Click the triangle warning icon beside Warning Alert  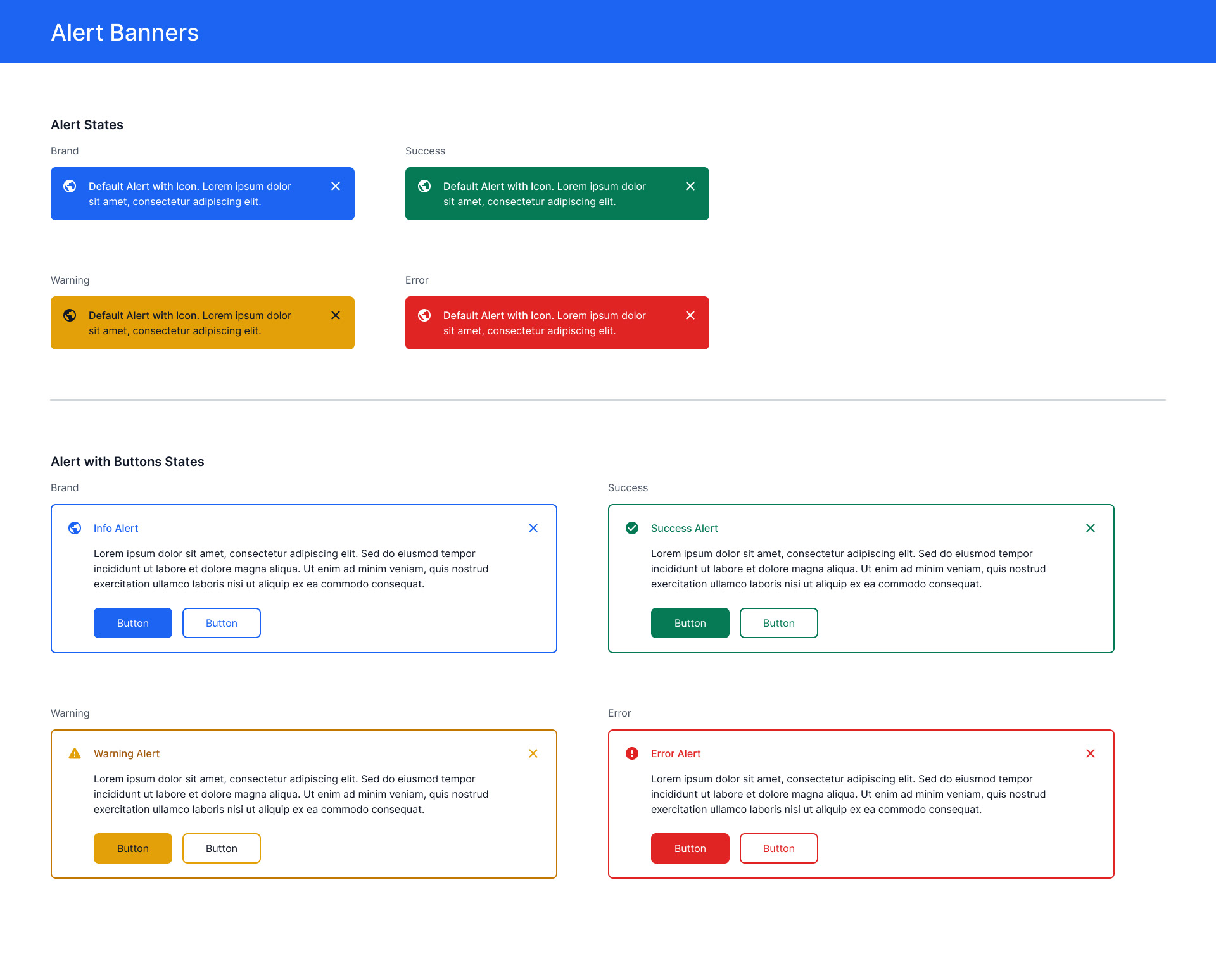coord(75,753)
